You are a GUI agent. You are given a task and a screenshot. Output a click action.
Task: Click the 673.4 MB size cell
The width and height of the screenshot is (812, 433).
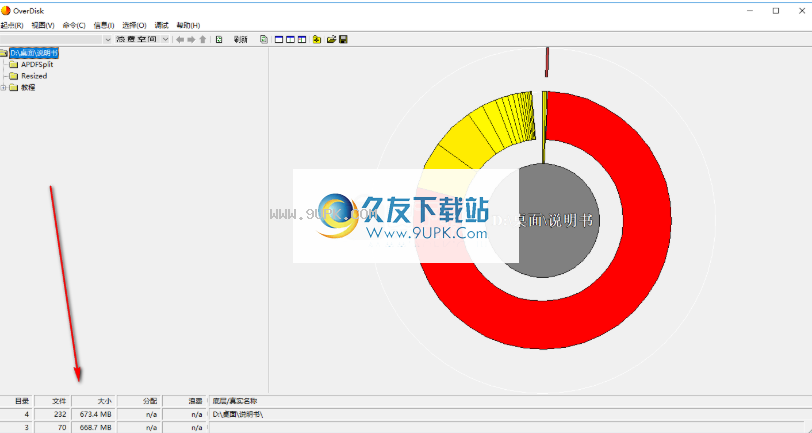(x=94, y=414)
